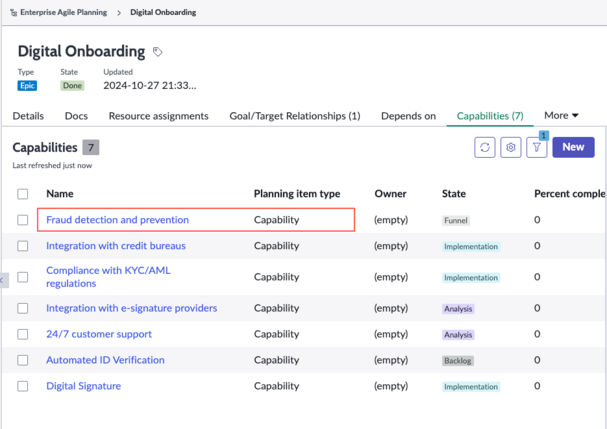The image size is (607, 429).
Task: Open the Resource assignments tab
Action: click(x=158, y=116)
